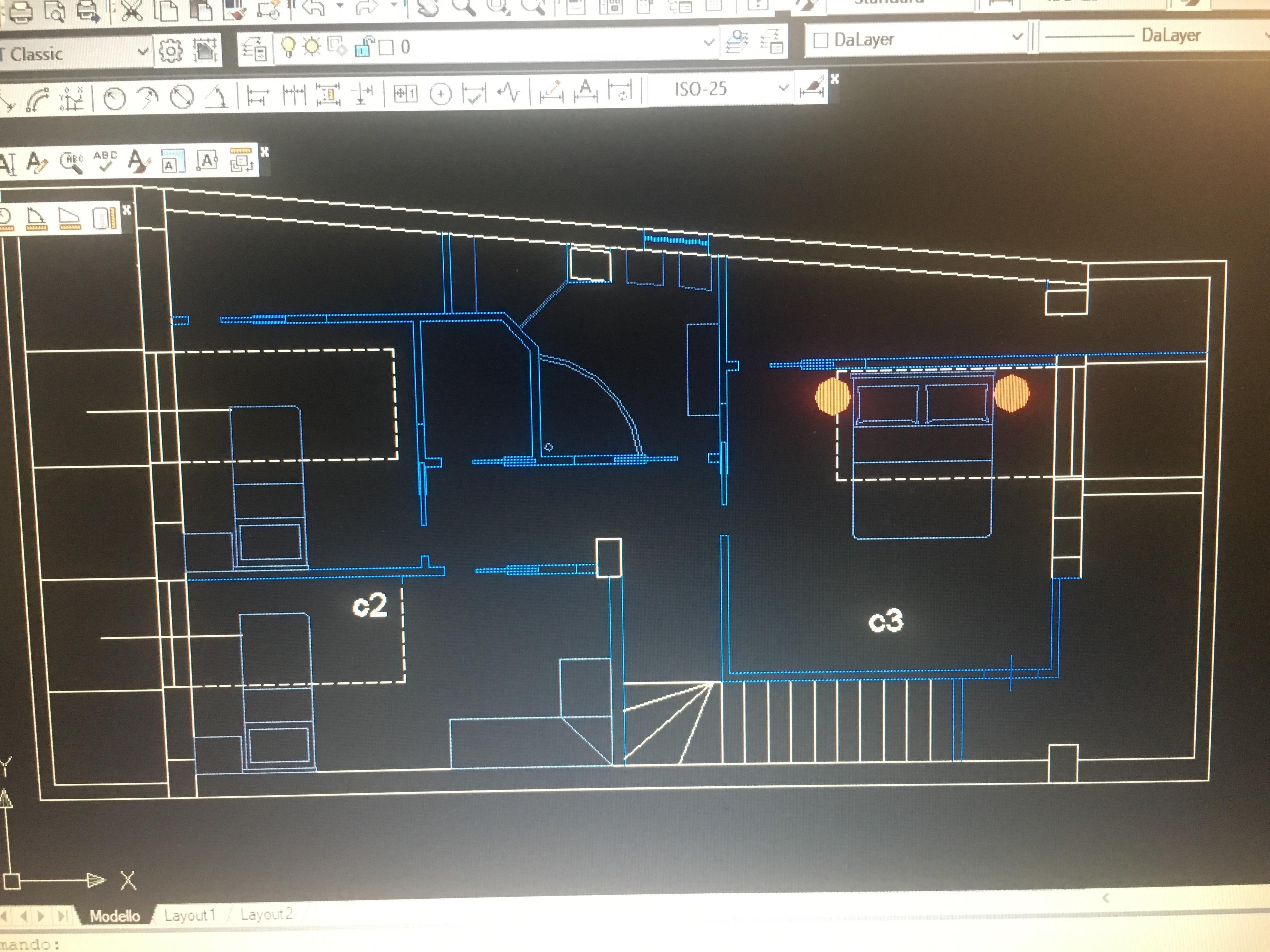Toggle layer 0 lightbulb on/off
Screen dimensions: 1270x952
pos(289,47)
